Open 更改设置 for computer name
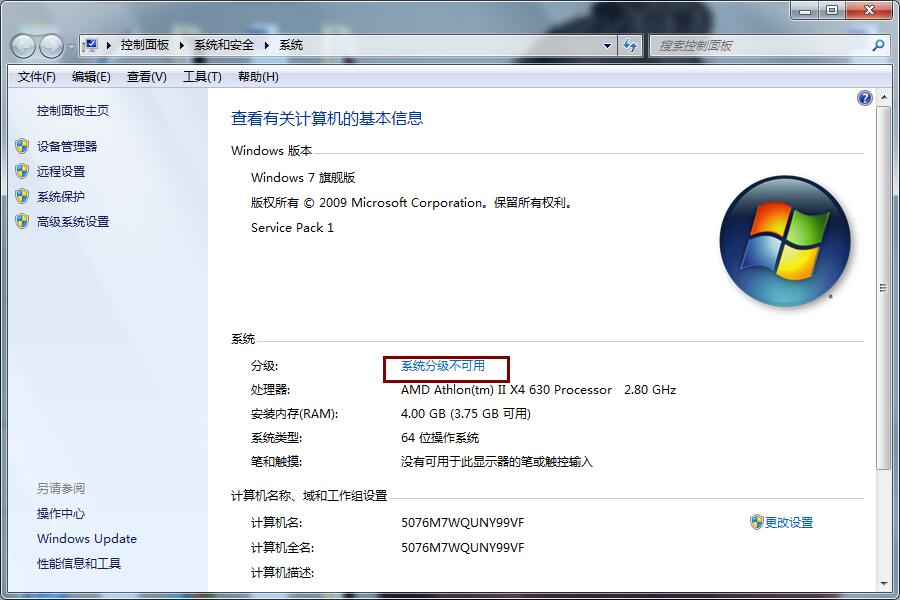Screen dimensions: 900x600 [x=789, y=521]
